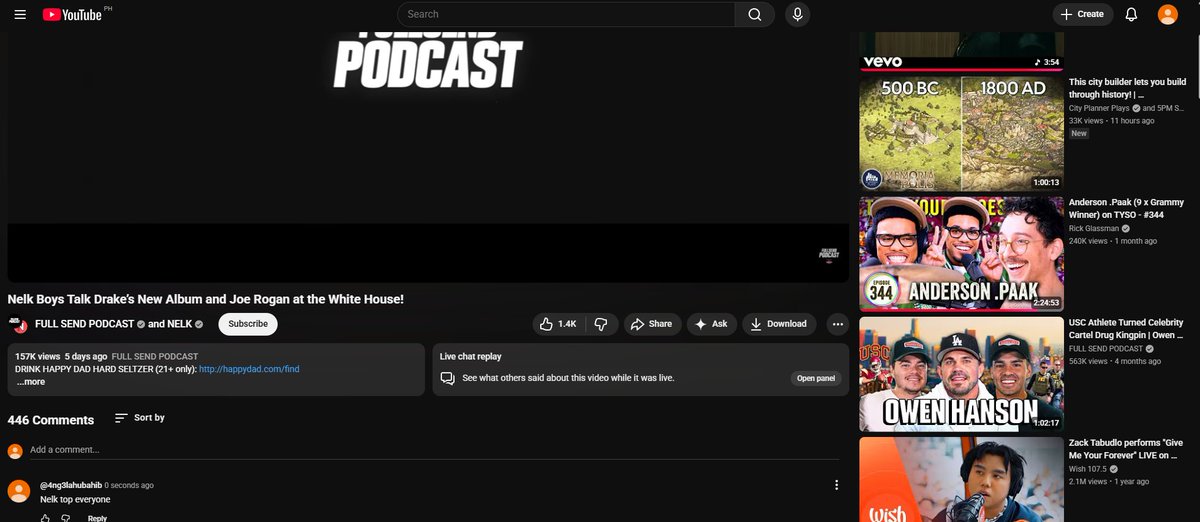The height and width of the screenshot is (522, 1200).
Task: Open options menu for Nelk top everyone comment
Action: tap(837, 485)
